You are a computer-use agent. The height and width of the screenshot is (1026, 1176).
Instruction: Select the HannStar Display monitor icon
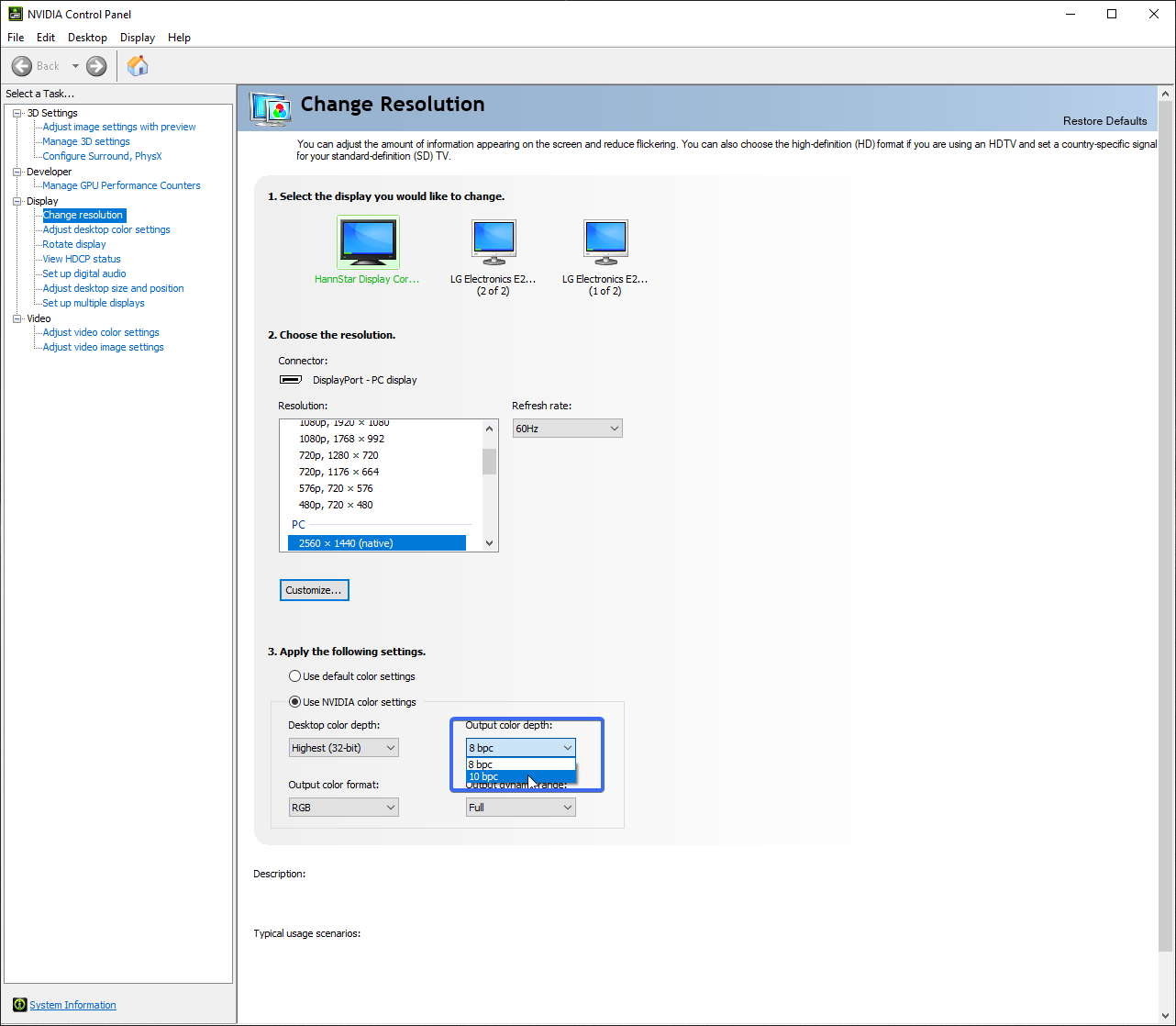pos(368,242)
